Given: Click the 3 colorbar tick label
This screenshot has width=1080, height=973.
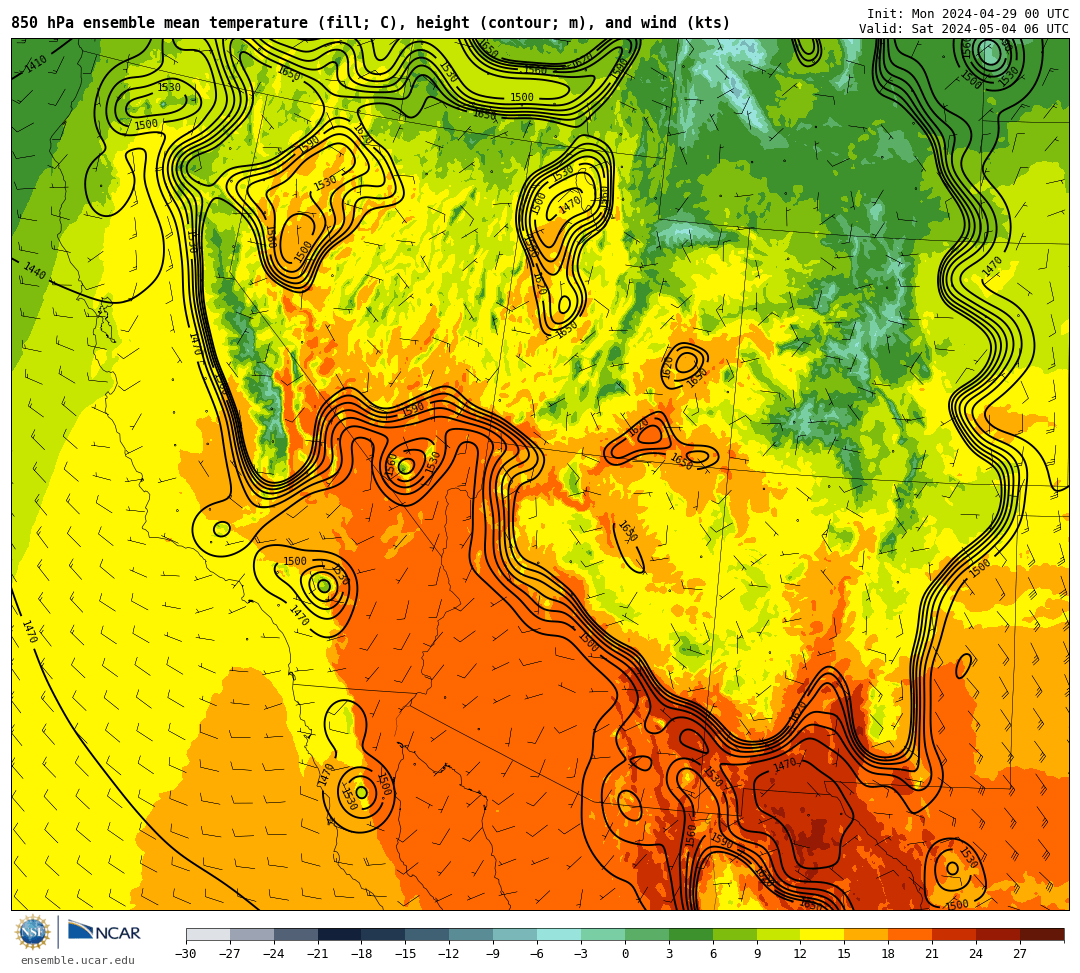Looking at the screenshot, I should tap(669, 954).
